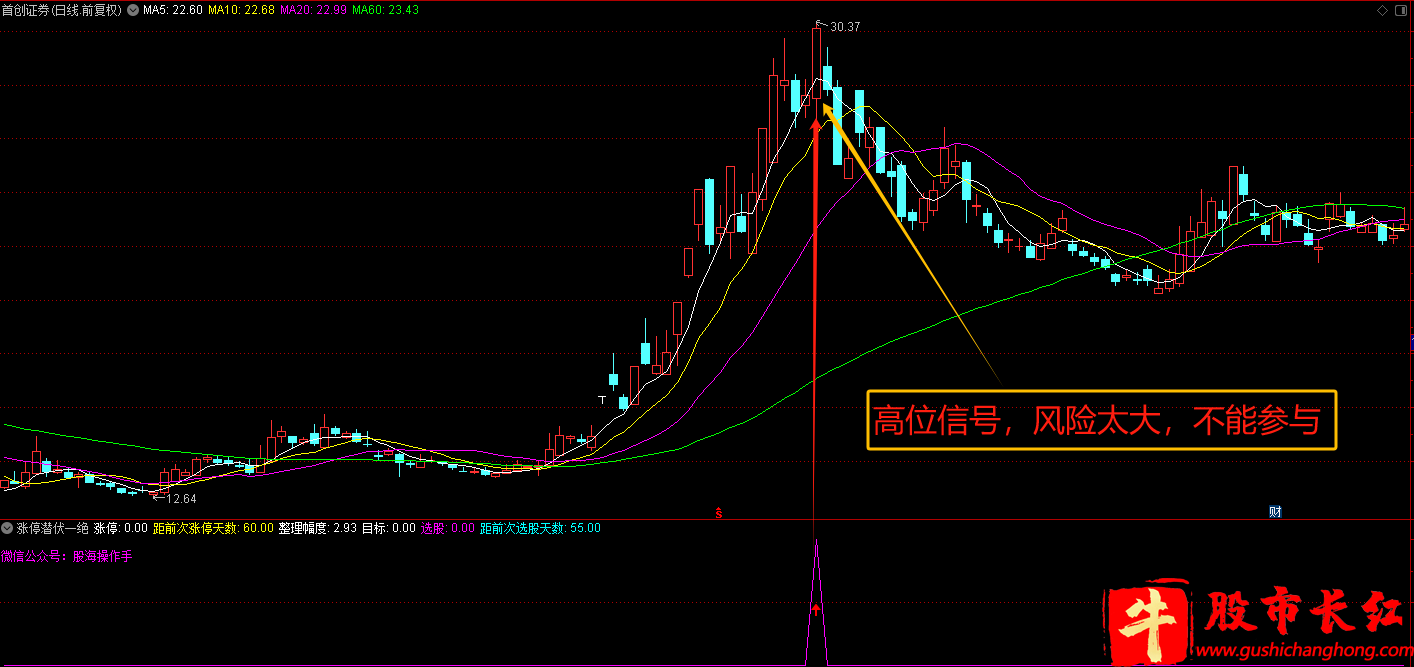1414x667 pixels.
Task: Click 选股: 0.00 value
Action: [x=447, y=527]
